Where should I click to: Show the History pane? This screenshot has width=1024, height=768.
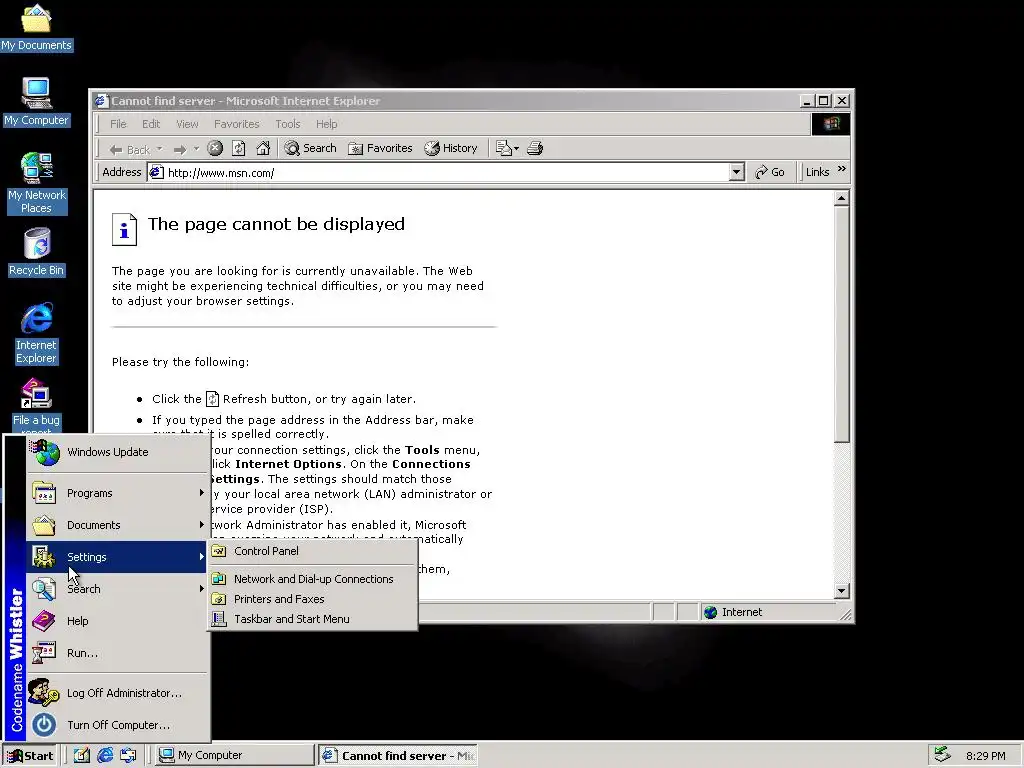click(451, 148)
